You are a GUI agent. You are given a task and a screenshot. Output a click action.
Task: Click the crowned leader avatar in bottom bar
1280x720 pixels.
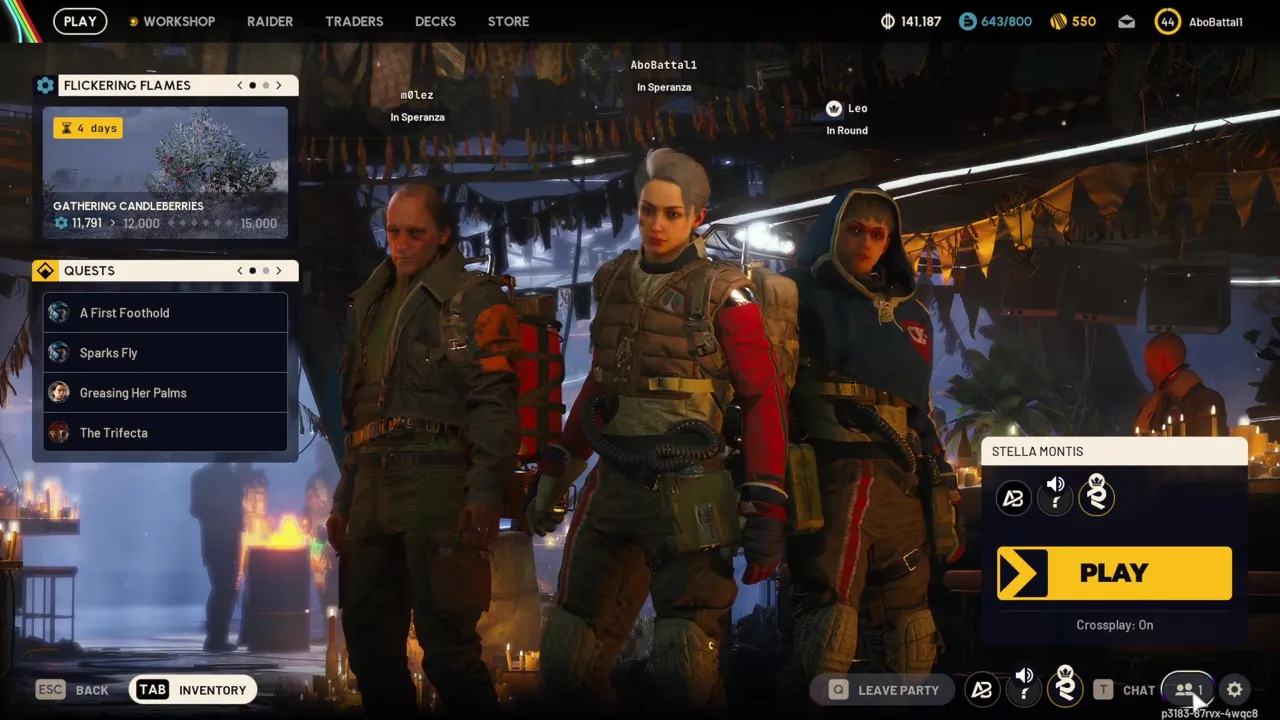click(1065, 686)
